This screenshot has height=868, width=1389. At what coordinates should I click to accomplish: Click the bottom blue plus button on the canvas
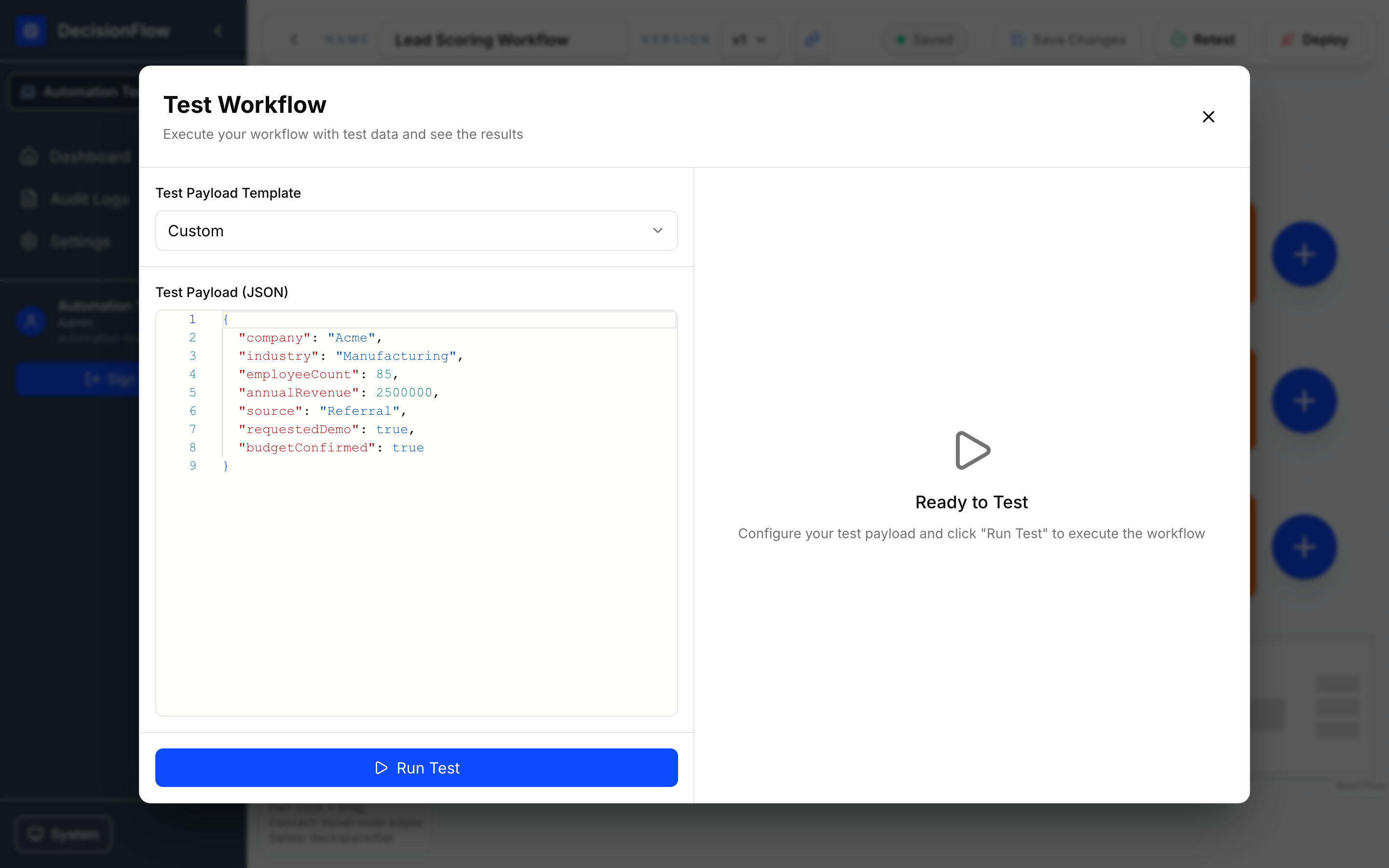pos(1304,547)
